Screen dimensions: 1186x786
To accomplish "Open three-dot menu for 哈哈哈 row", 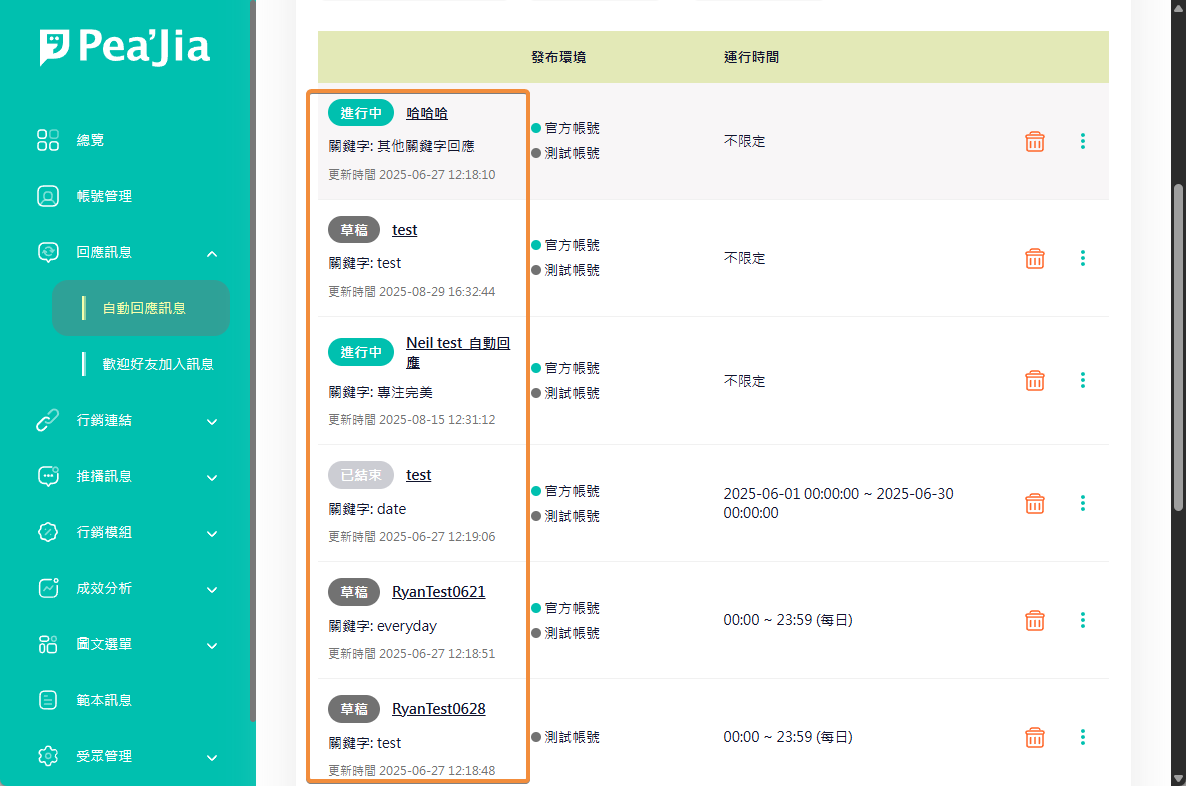I will (x=1083, y=141).
